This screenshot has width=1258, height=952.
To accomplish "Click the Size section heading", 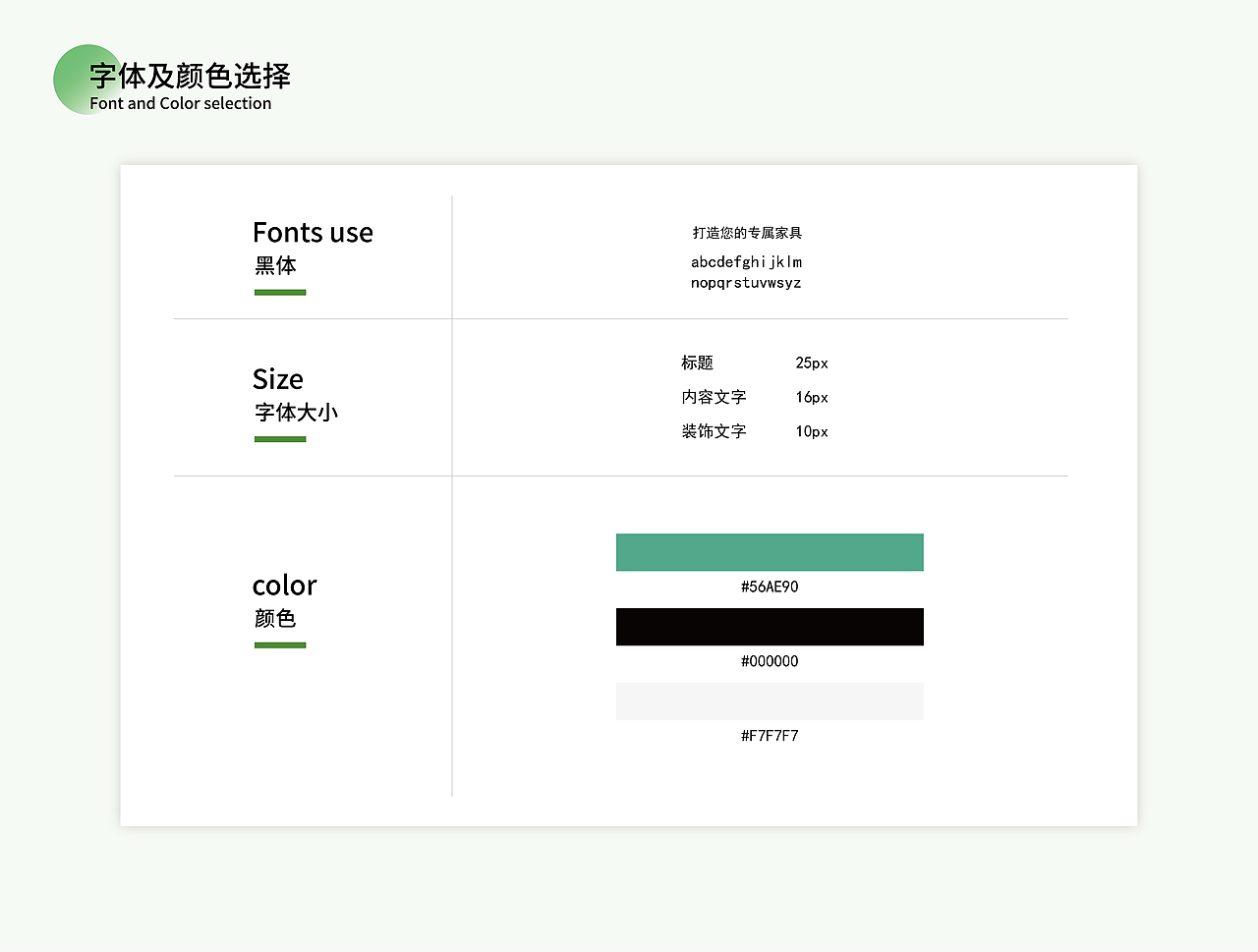I will (x=277, y=378).
